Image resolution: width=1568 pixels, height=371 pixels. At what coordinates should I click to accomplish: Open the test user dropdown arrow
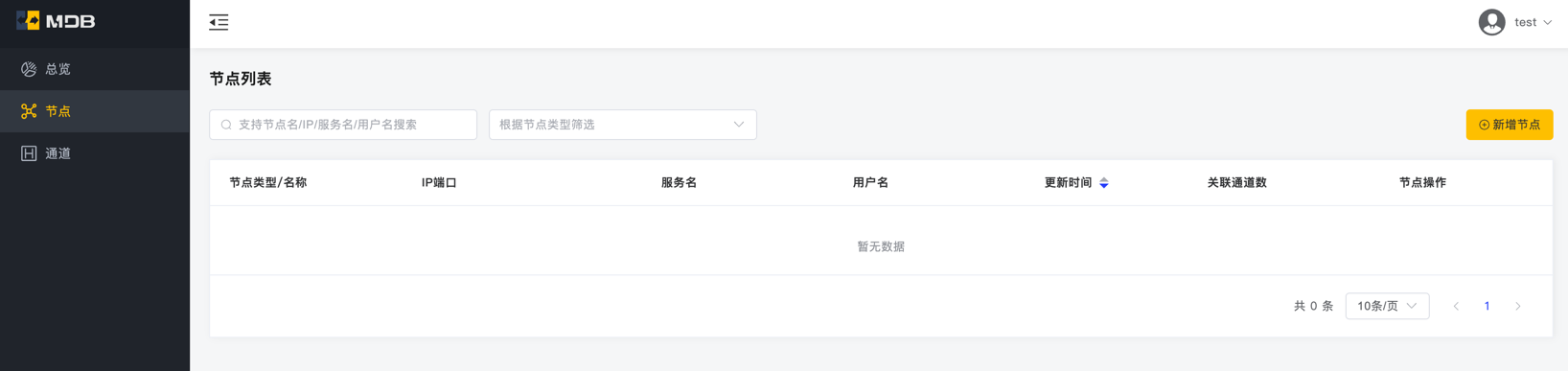coord(1547,22)
